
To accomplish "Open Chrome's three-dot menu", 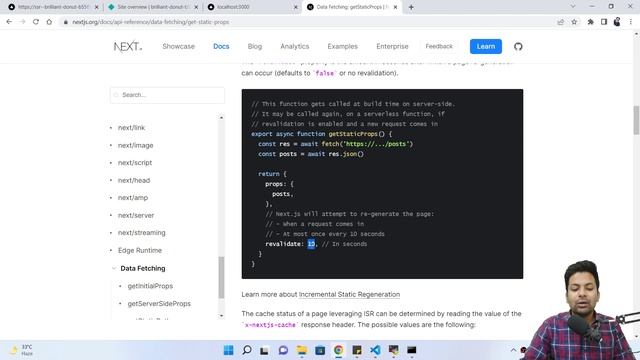I will (x=631, y=22).
